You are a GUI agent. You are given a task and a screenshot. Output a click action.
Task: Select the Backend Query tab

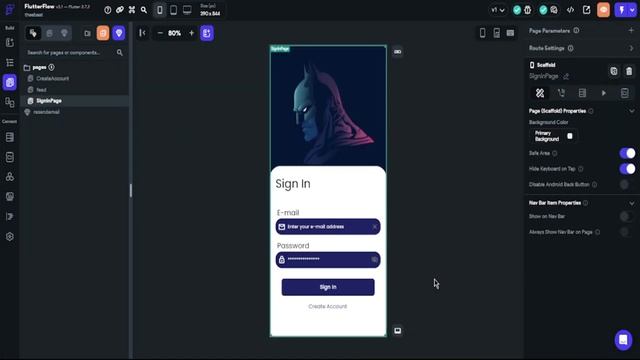582,93
